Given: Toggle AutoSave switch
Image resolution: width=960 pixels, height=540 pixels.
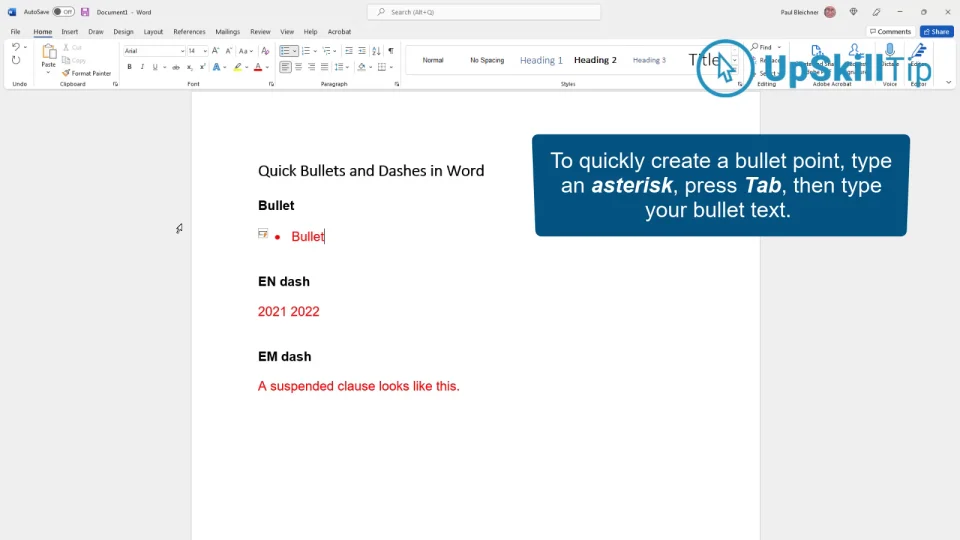Looking at the screenshot, I should pos(63,12).
